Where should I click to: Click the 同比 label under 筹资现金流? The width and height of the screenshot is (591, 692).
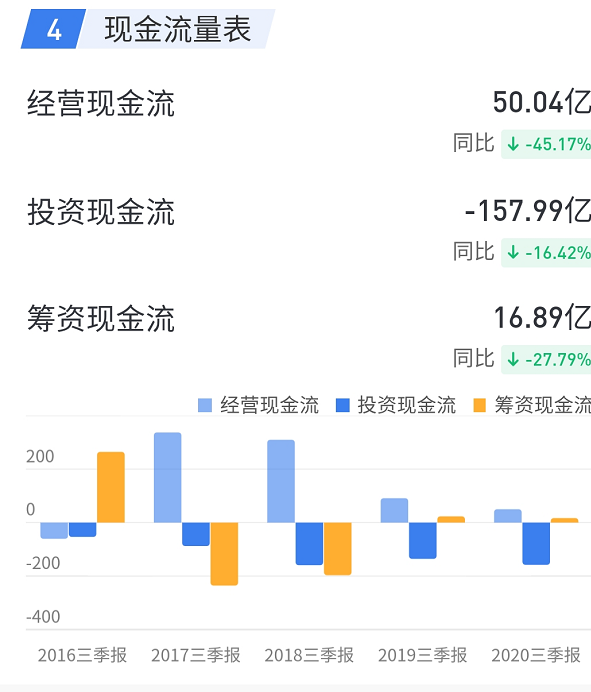click(x=474, y=358)
